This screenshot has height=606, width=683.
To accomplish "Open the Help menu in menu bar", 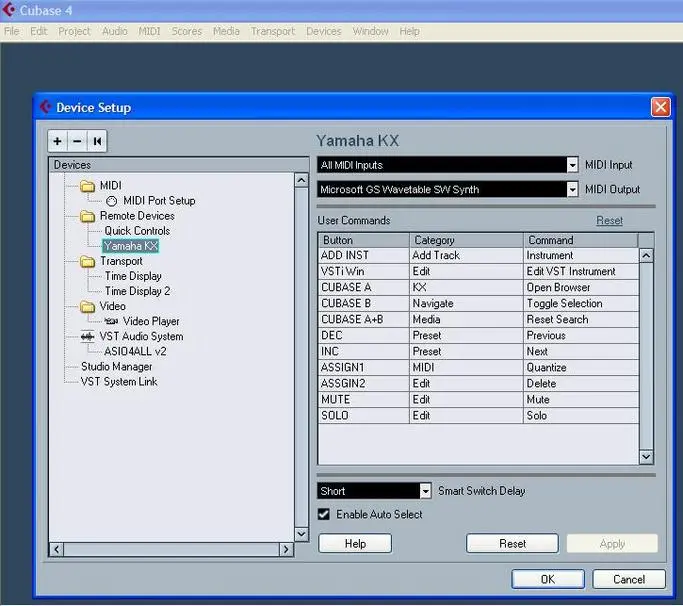I will click(409, 31).
